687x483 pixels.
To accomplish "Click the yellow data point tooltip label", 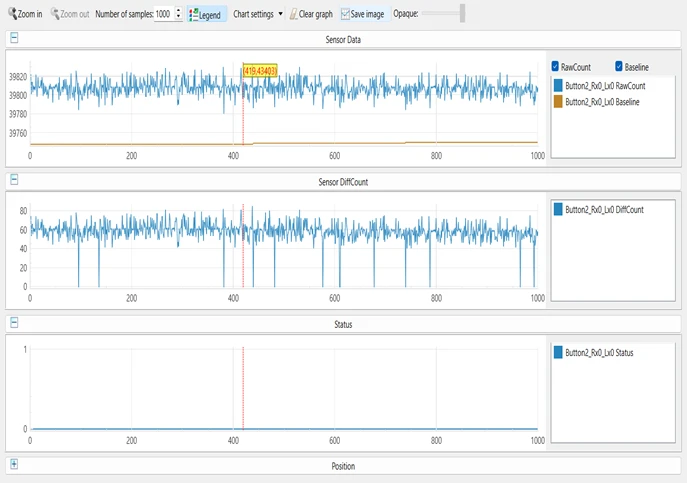I will pyautogui.click(x=260, y=70).
